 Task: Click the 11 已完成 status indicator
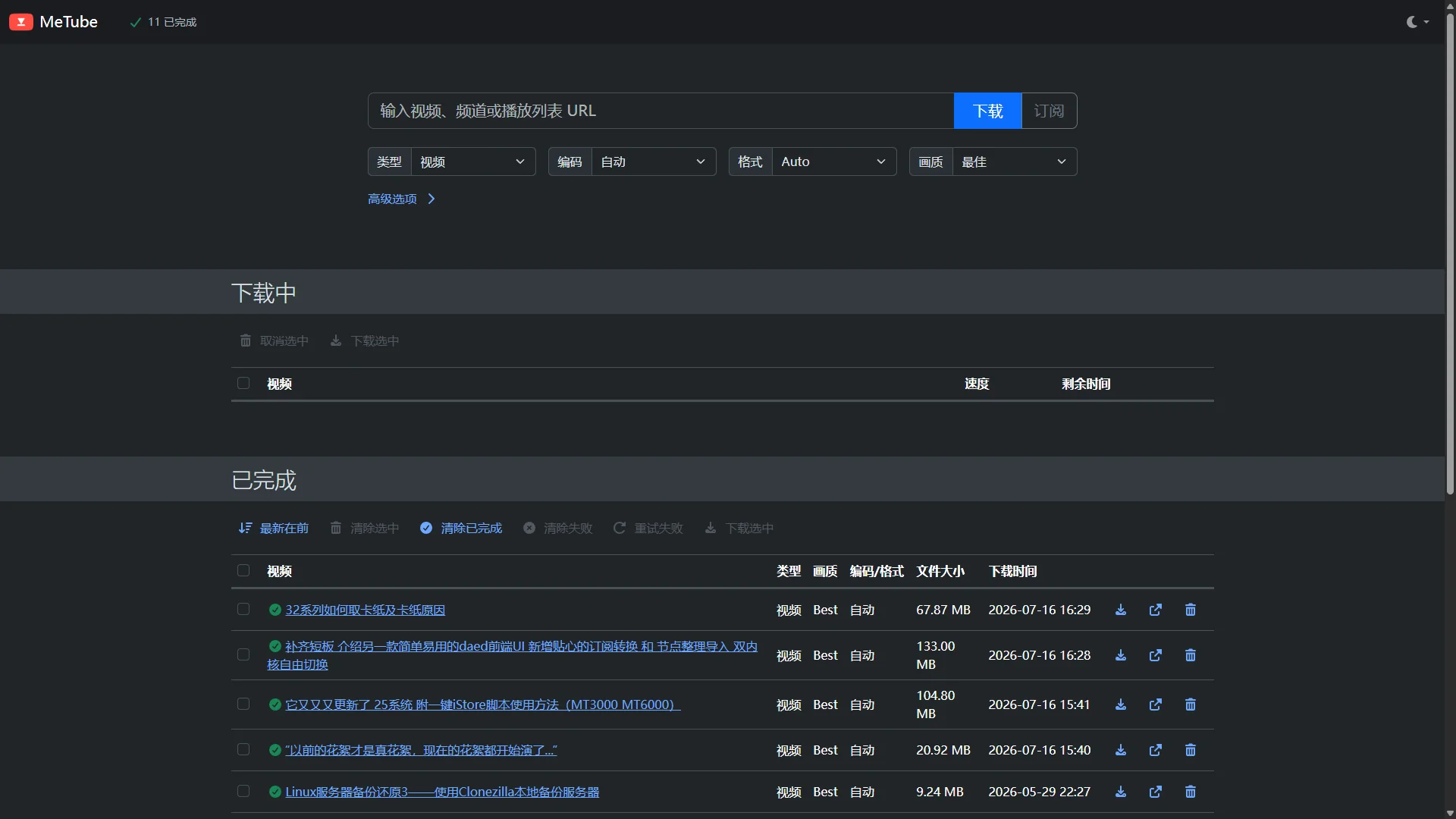coord(163,22)
